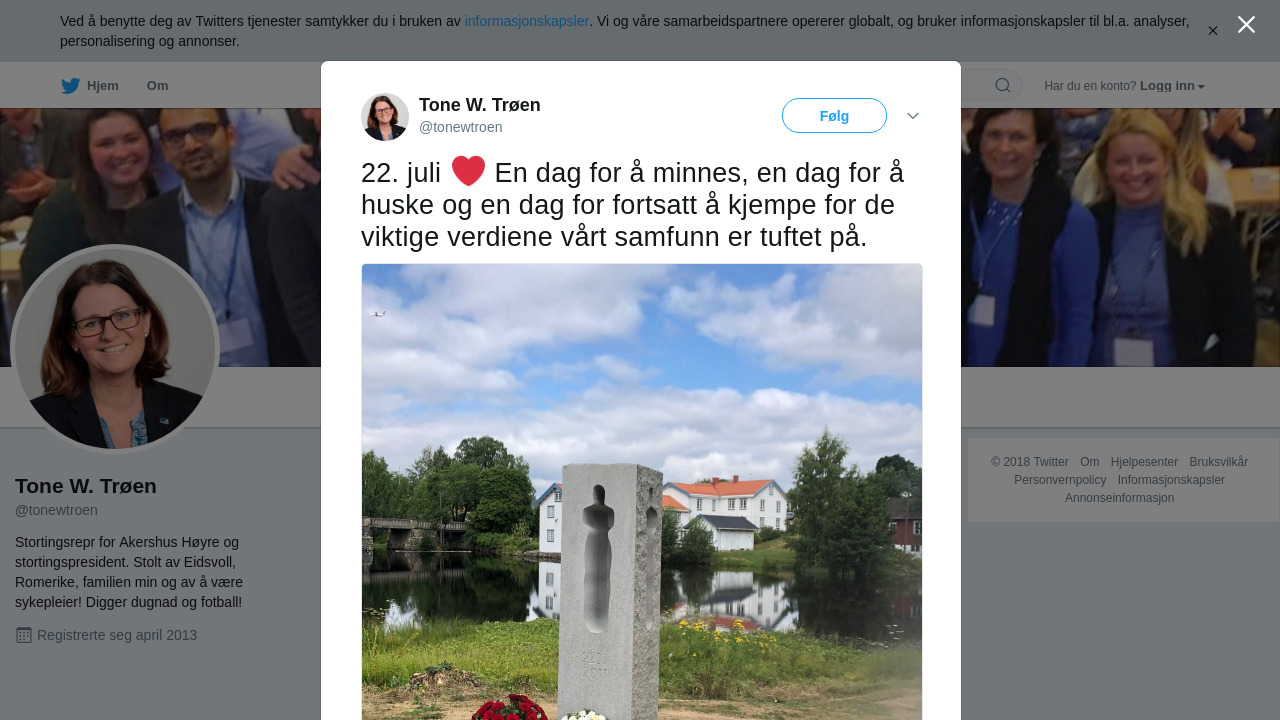Open Personvernpolicy footer link
Viewport: 1280px width, 720px height.
click(x=1060, y=480)
